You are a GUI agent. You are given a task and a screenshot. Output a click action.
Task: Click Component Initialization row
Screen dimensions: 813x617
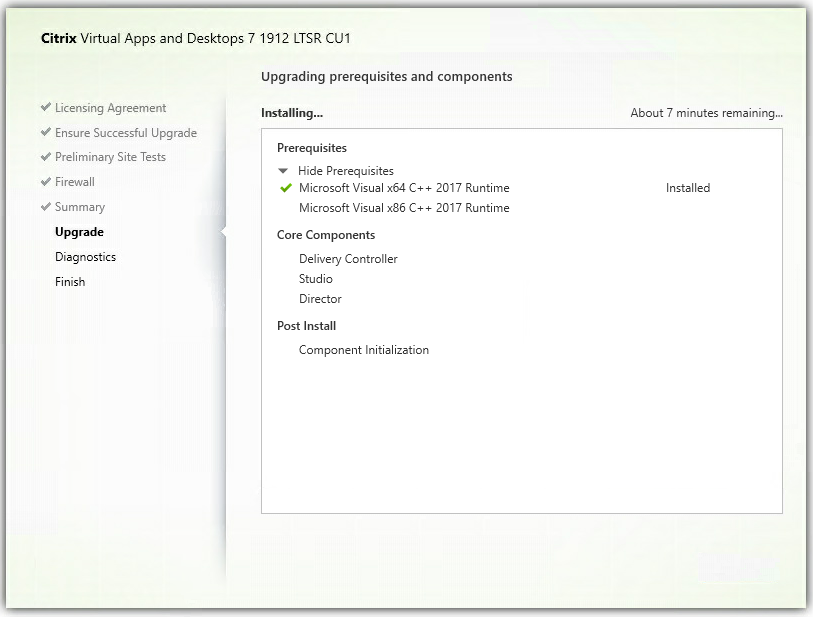tap(364, 350)
